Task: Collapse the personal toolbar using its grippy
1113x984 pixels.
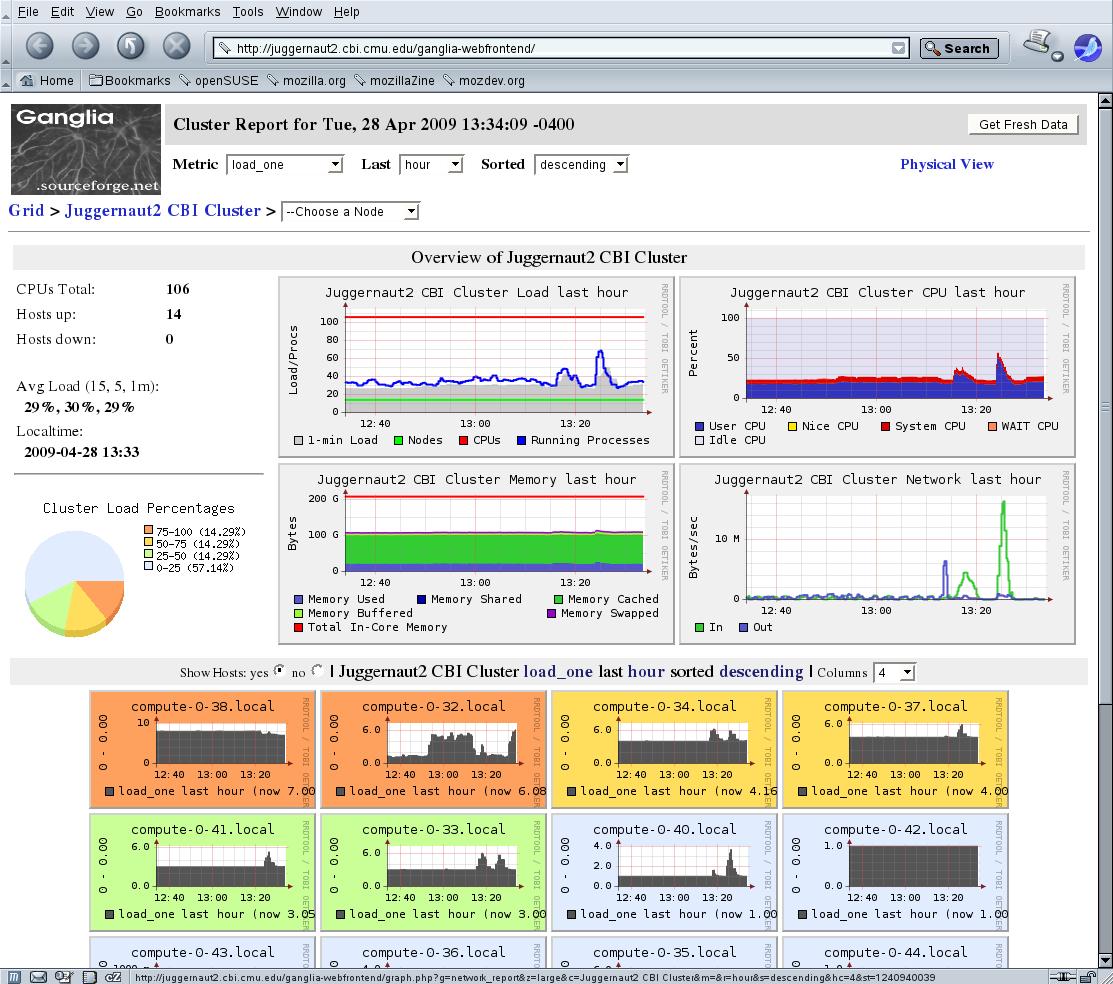Action: pos(6,81)
